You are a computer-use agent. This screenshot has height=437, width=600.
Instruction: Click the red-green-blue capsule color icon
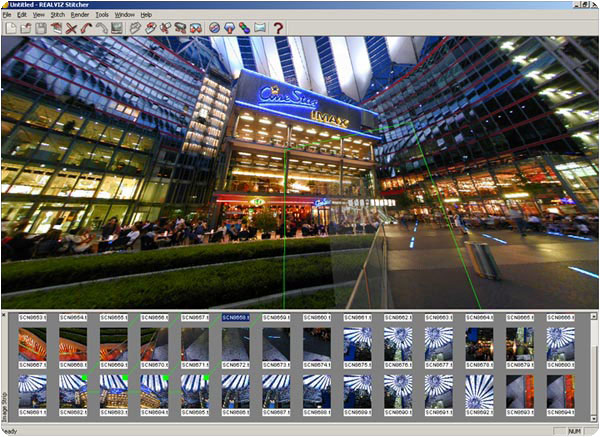click(245, 28)
